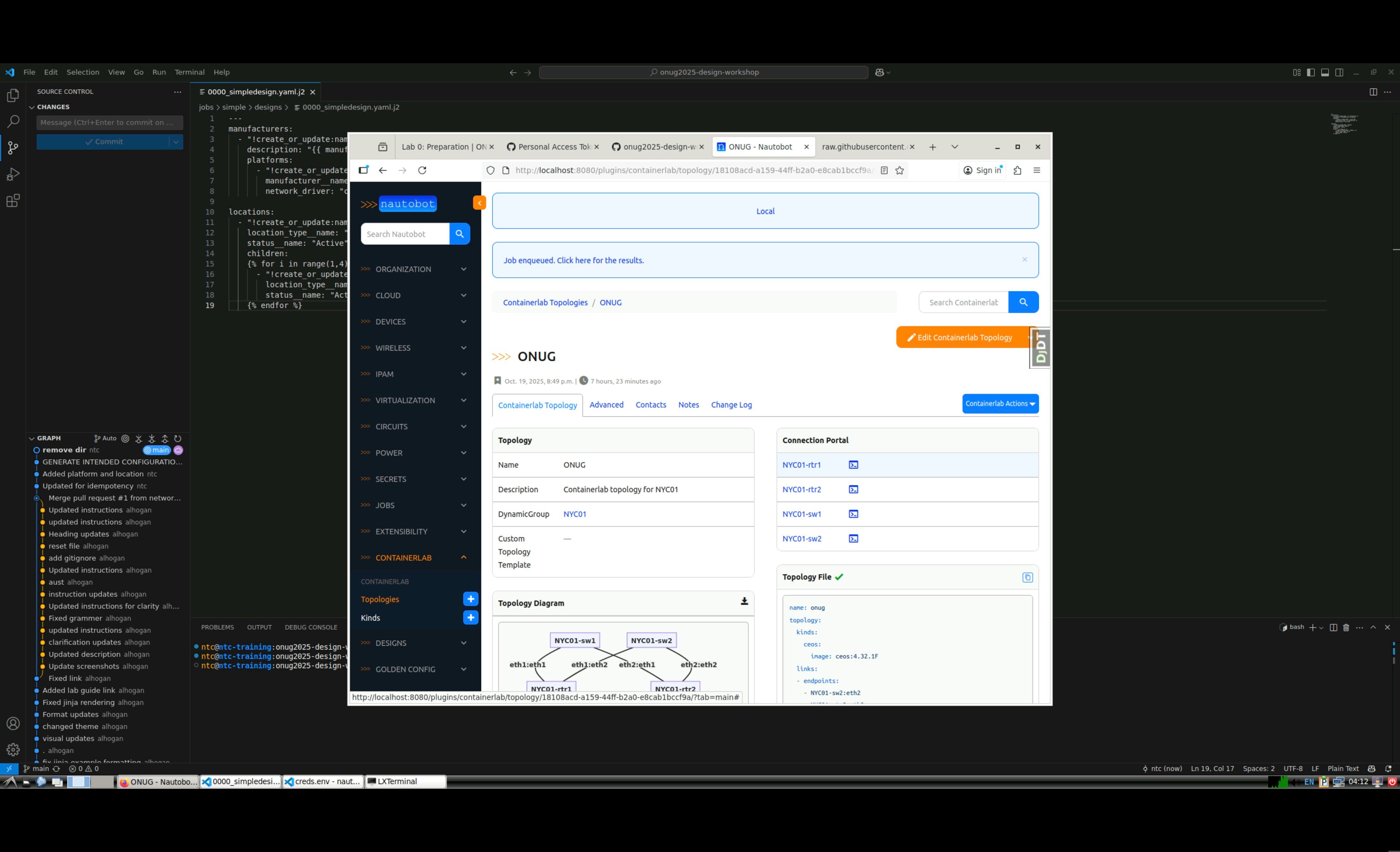Open Run and Debug sidebar icon
1400x852 pixels.
pos(13,175)
